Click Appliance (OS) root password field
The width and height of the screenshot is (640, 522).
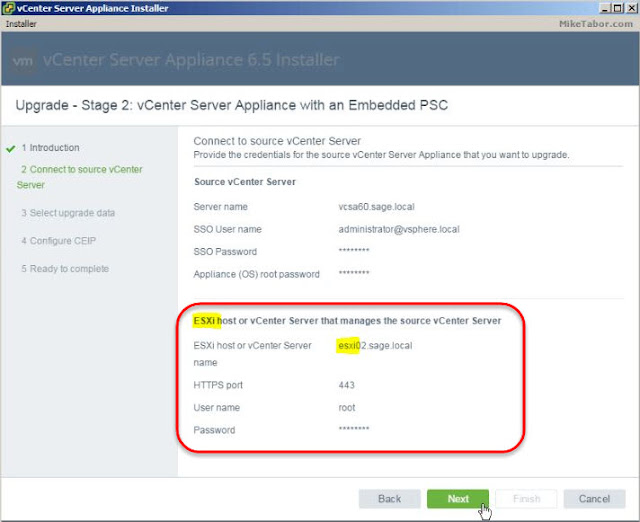click(354, 273)
